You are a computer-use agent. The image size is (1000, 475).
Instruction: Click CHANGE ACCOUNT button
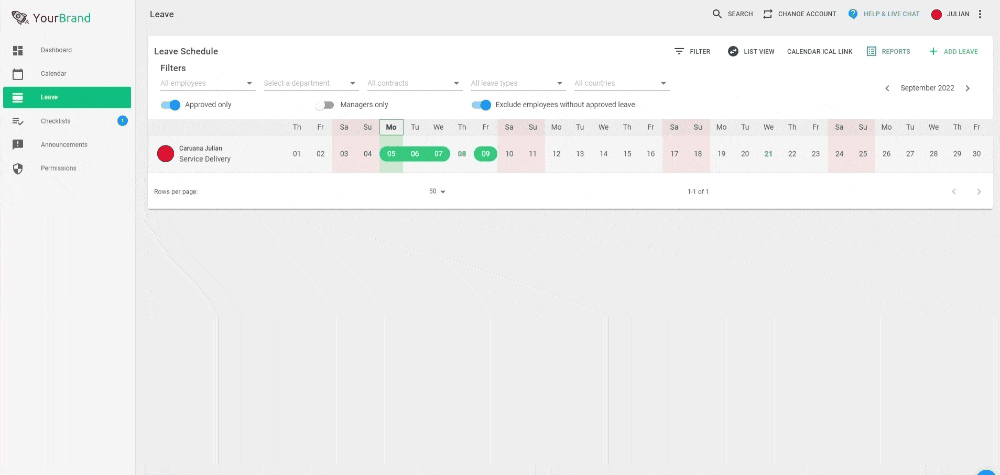coord(800,14)
